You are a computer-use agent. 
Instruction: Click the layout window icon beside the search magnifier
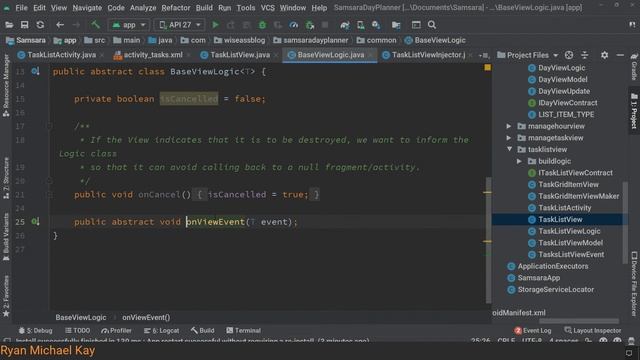[x=416, y=25]
